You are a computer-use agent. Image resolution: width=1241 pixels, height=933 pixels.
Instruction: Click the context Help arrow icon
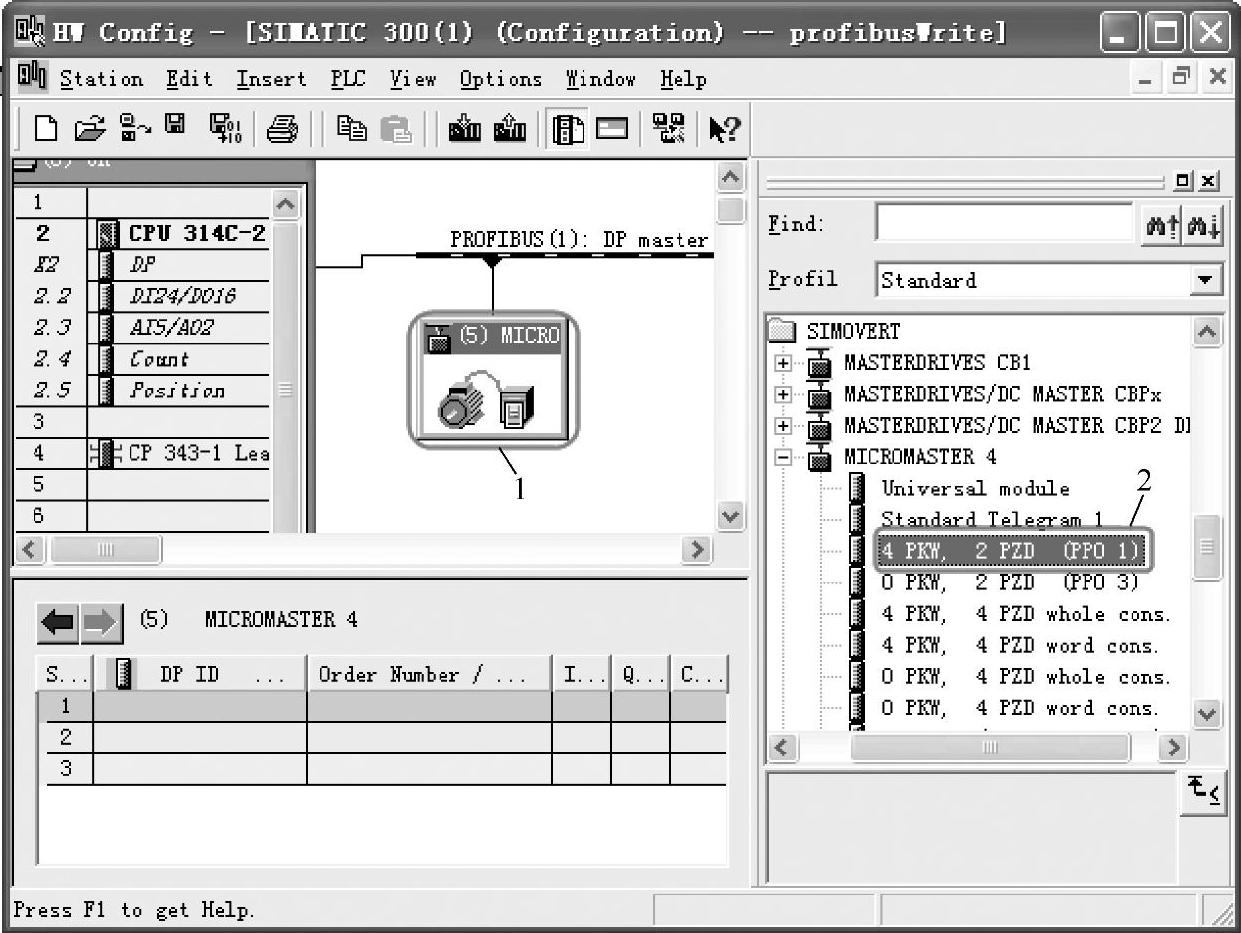tap(724, 128)
